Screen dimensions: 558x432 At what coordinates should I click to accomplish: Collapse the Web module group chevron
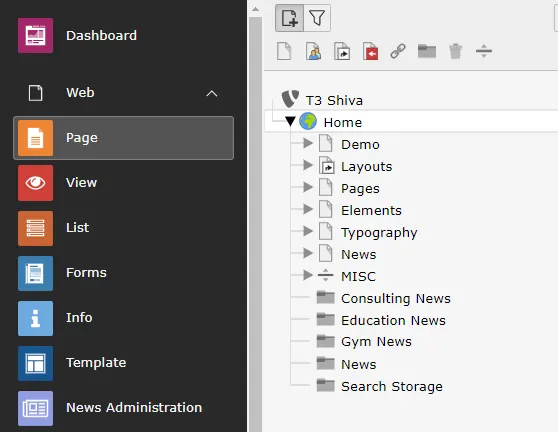[x=212, y=94]
